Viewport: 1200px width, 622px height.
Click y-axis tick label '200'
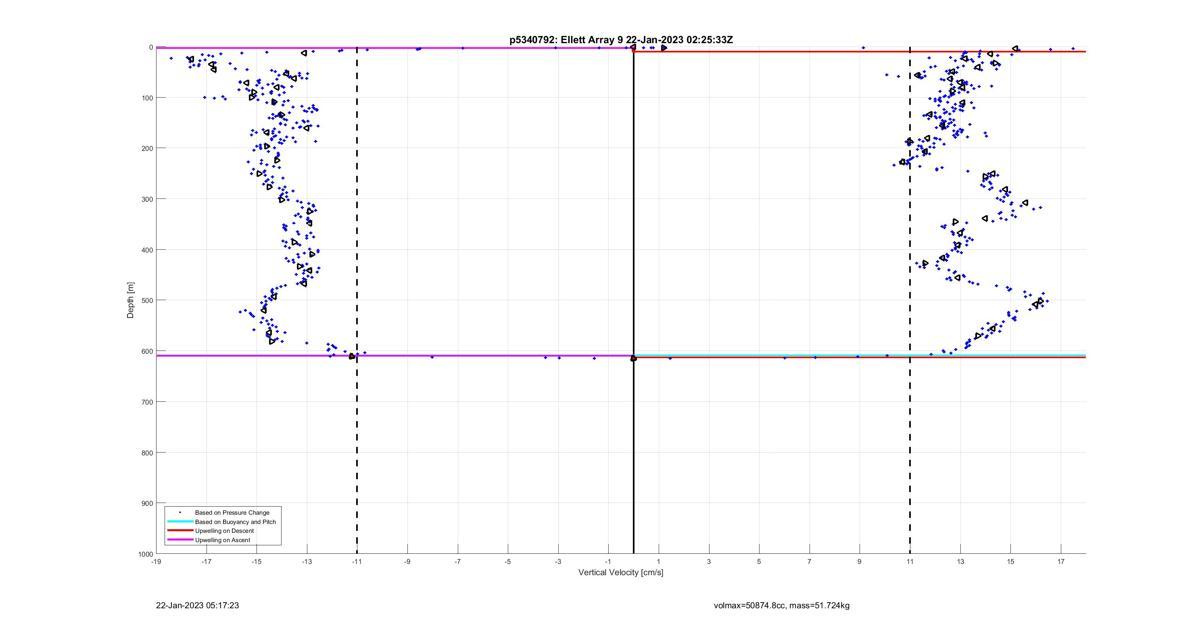click(146, 148)
